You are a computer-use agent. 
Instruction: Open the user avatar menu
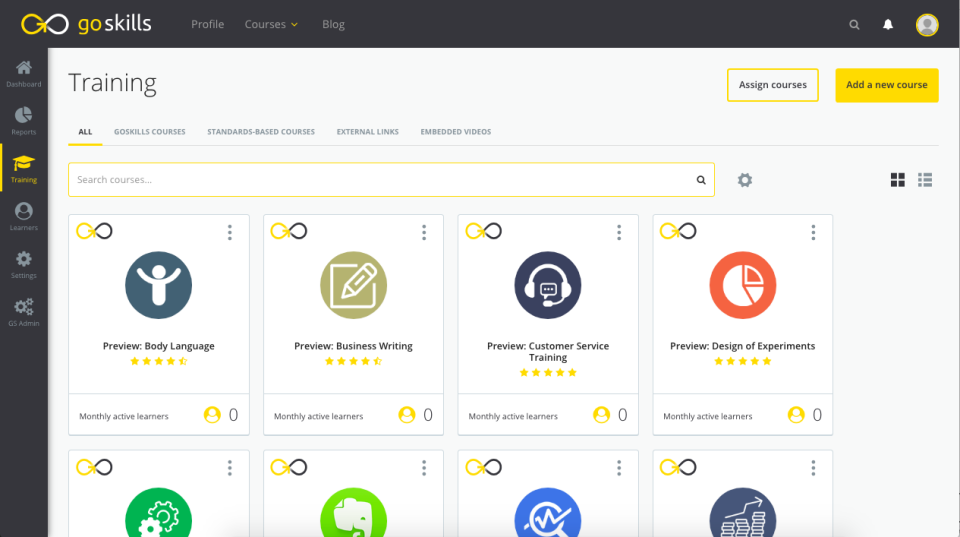click(x=927, y=24)
